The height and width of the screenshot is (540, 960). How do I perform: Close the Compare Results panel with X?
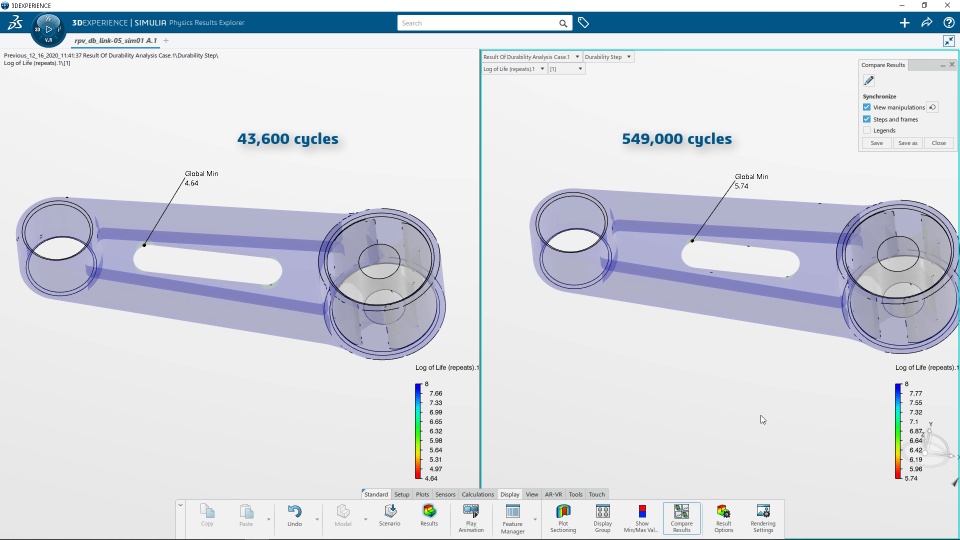pos(952,64)
